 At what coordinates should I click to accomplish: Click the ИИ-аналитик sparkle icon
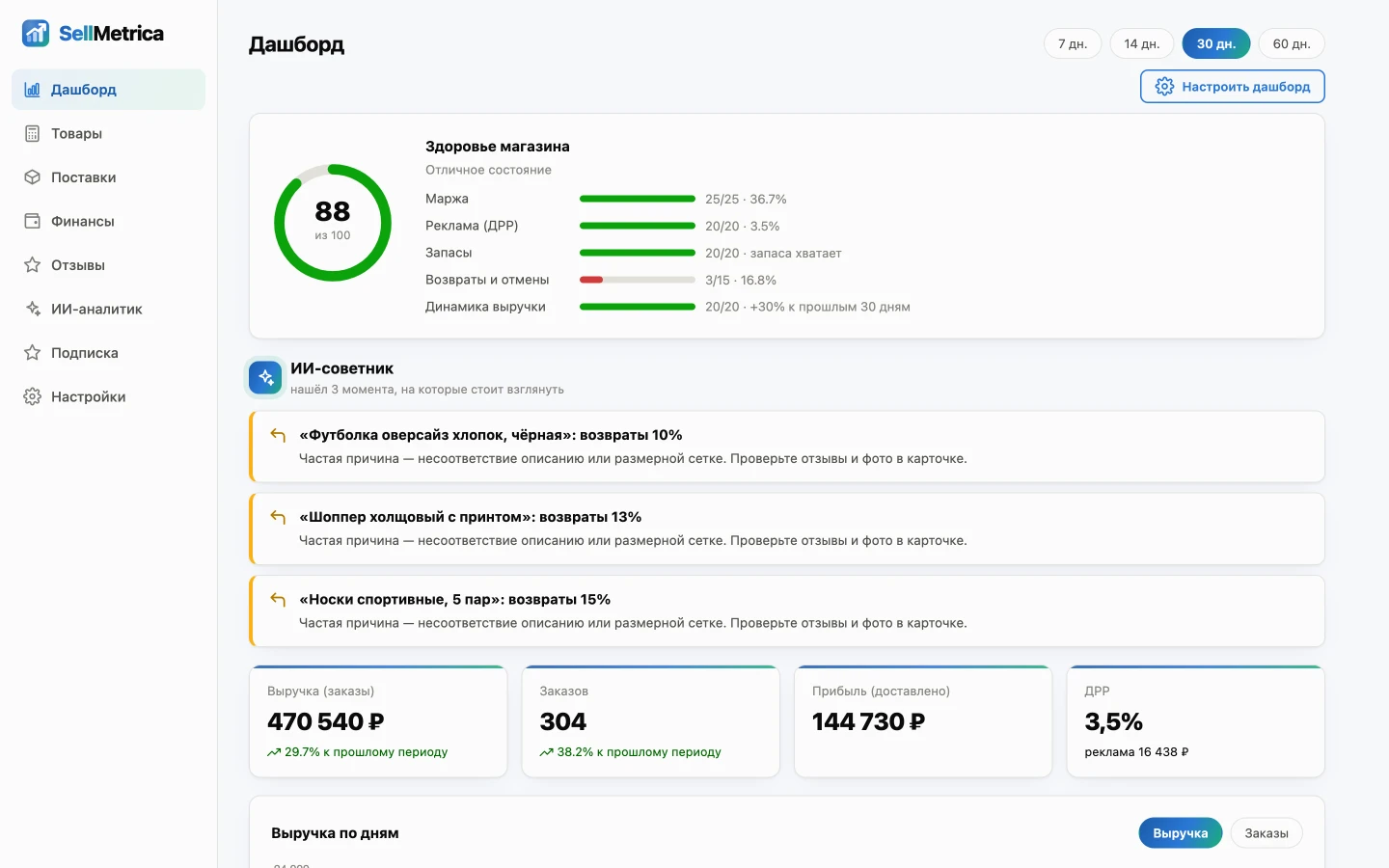(x=33, y=309)
